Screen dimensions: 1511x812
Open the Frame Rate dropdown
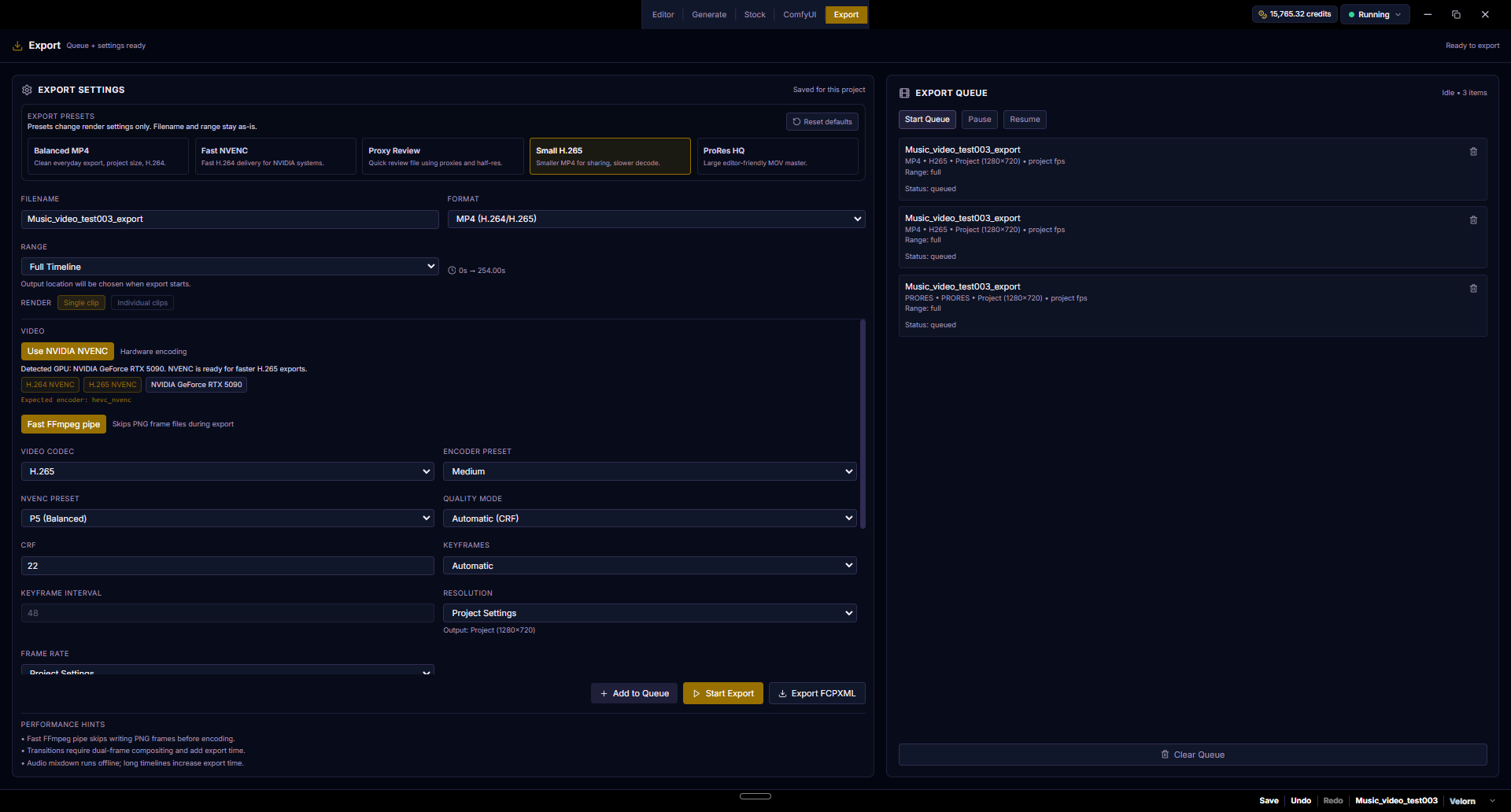(227, 670)
